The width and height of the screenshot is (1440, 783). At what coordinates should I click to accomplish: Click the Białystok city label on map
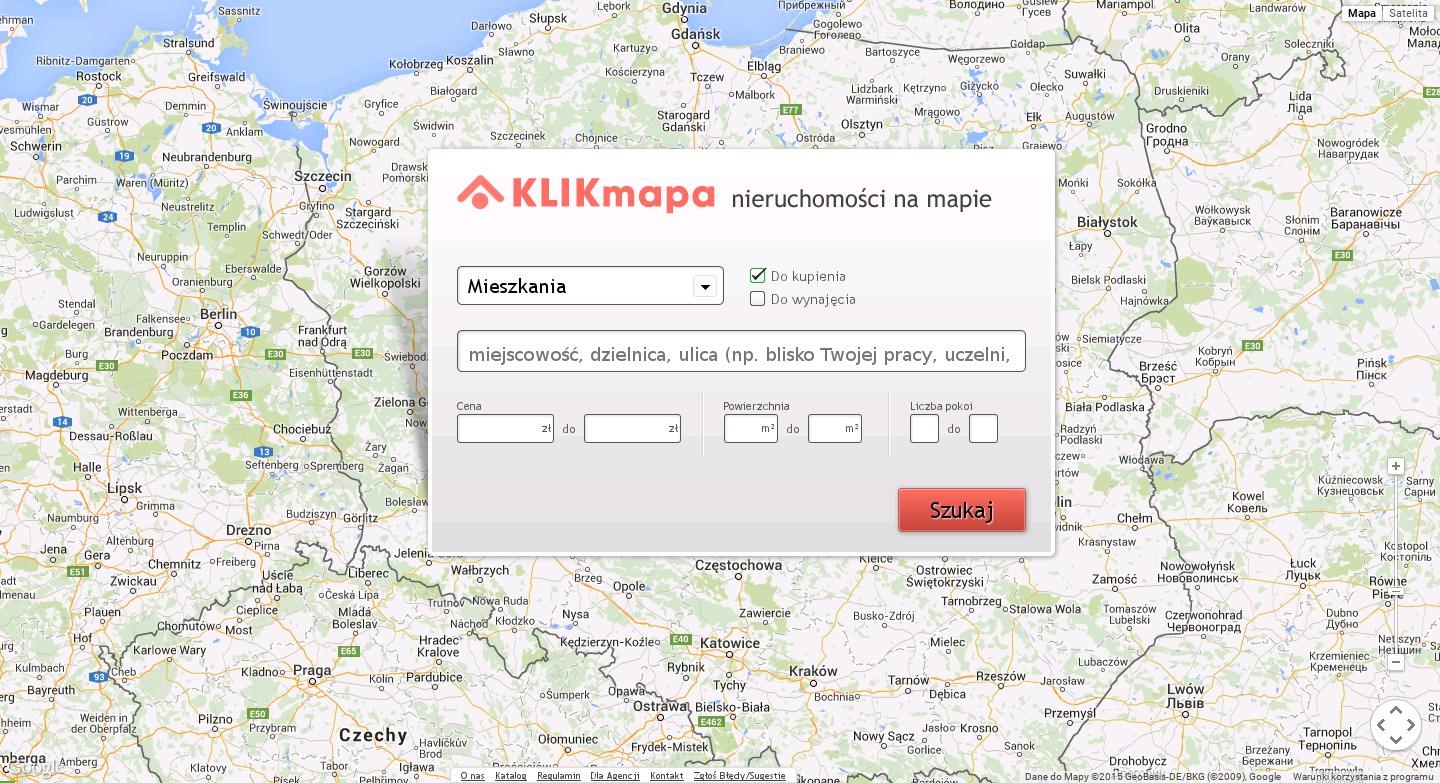click(1107, 222)
